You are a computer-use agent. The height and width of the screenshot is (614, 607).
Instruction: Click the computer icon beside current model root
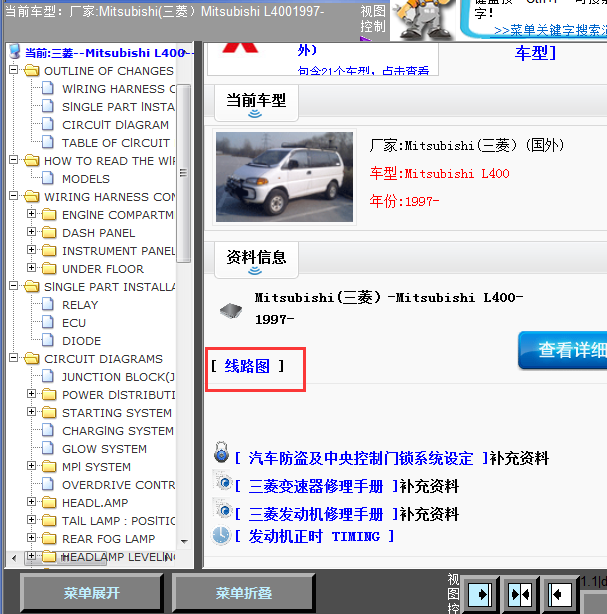click(14, 52)
